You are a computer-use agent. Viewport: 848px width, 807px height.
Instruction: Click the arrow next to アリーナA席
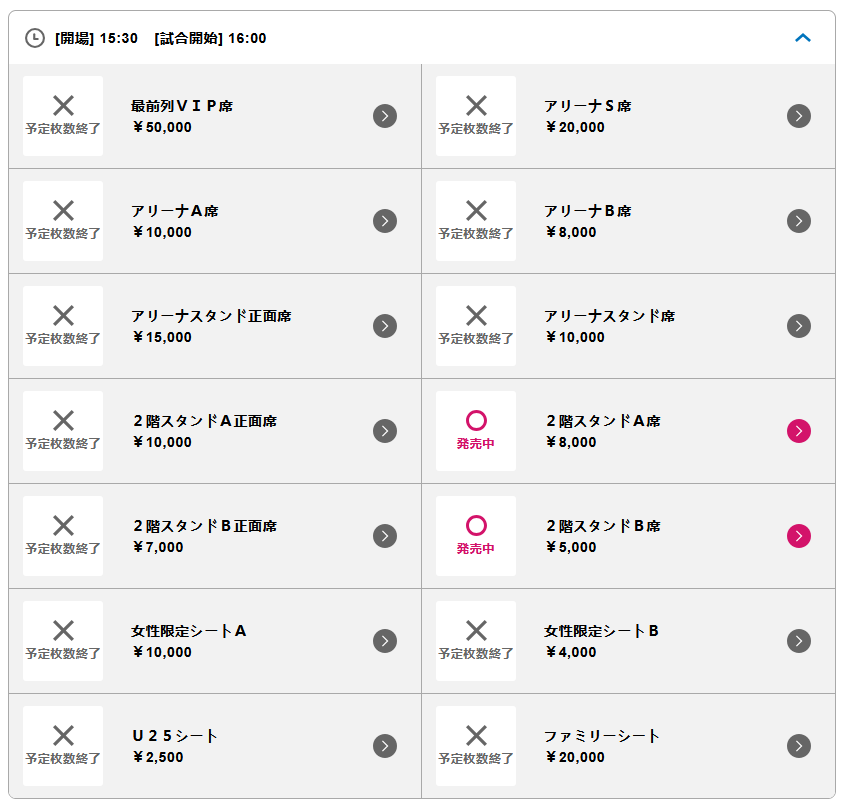[385, 221]
